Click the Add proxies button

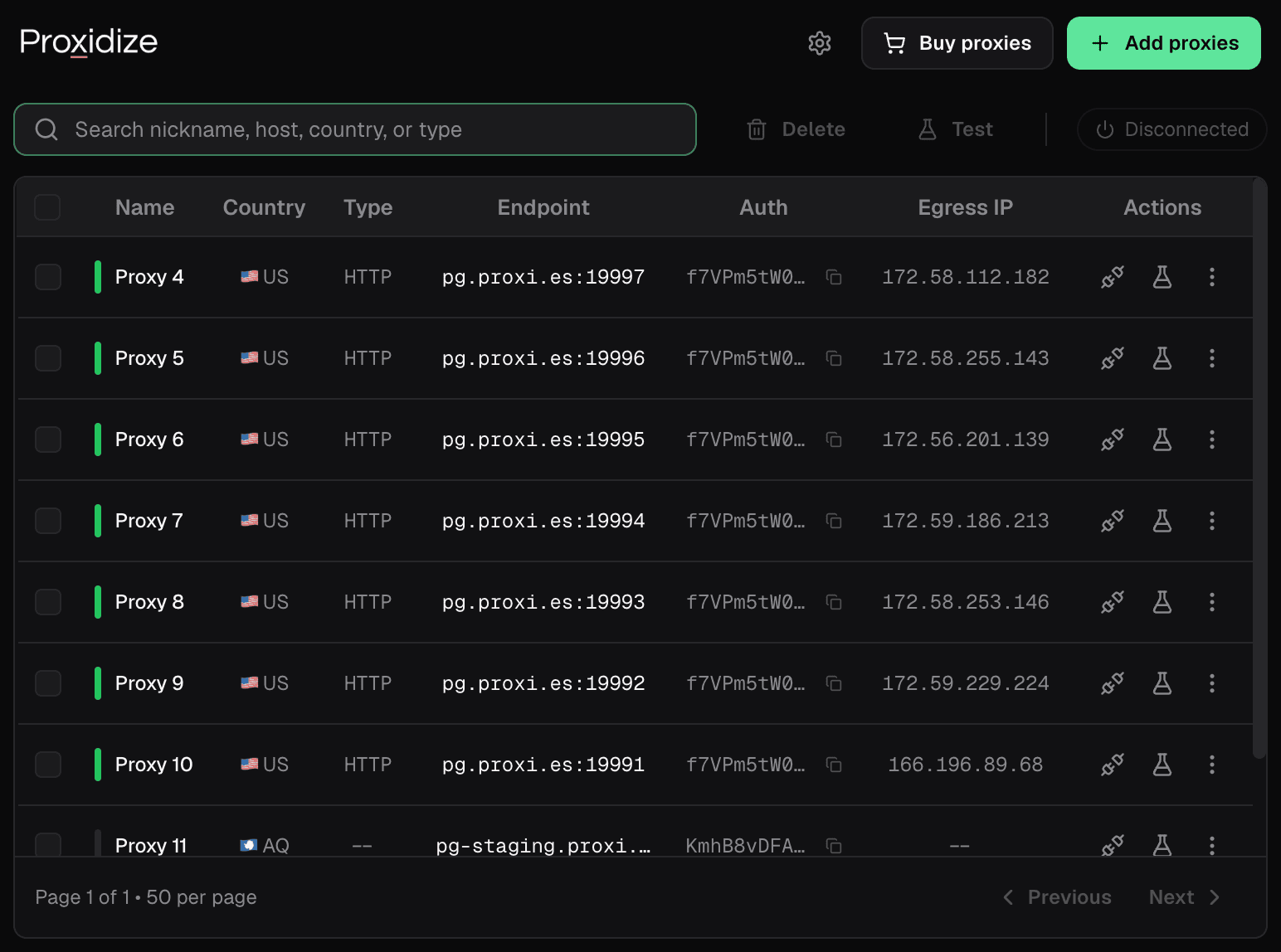[x=1164, y=43]
